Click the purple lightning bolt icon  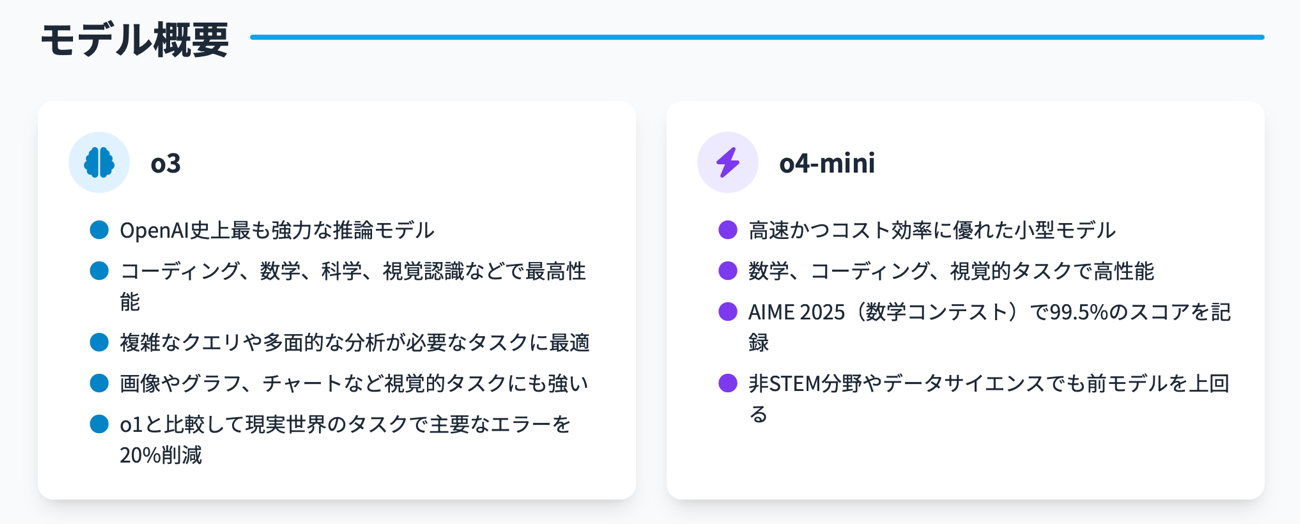[728, 162]
